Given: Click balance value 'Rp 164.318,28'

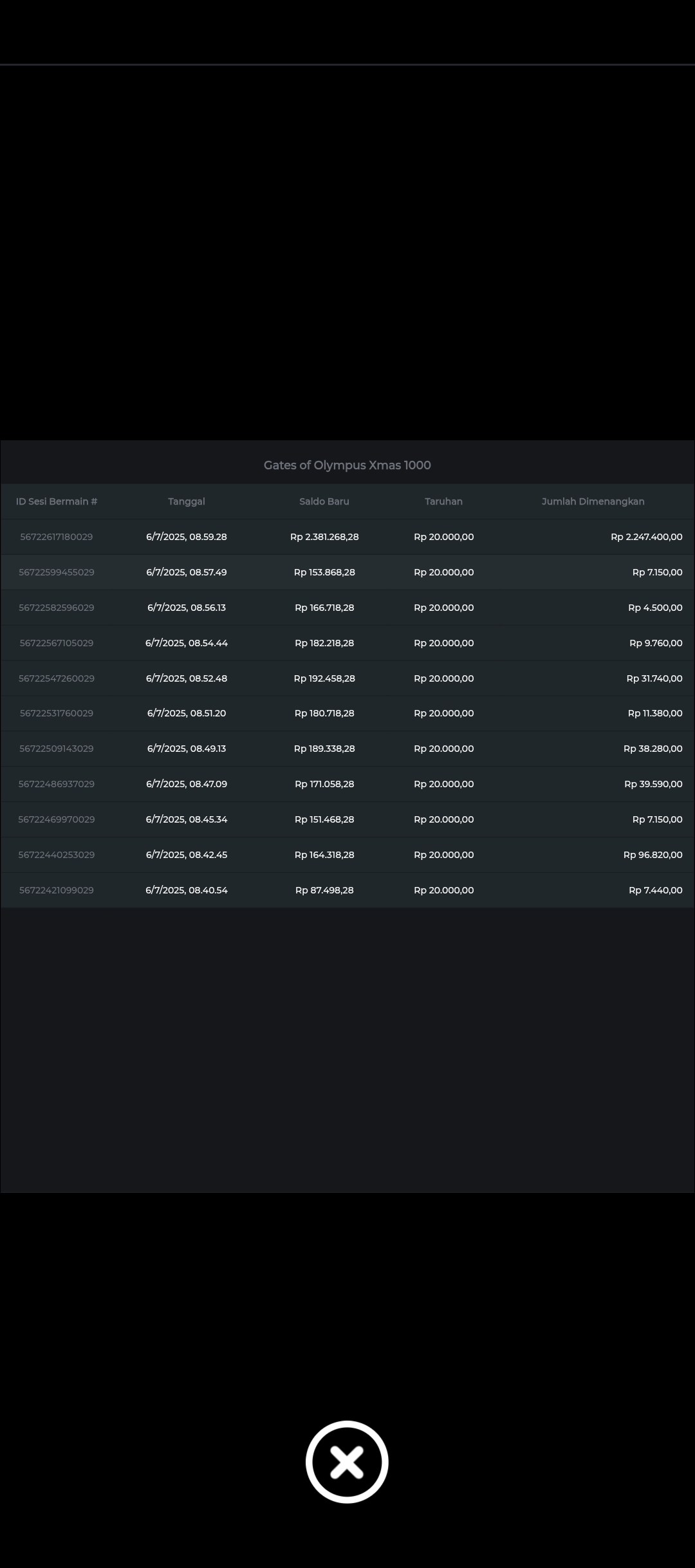Looking at the screenshot, I should coord(324,855).
